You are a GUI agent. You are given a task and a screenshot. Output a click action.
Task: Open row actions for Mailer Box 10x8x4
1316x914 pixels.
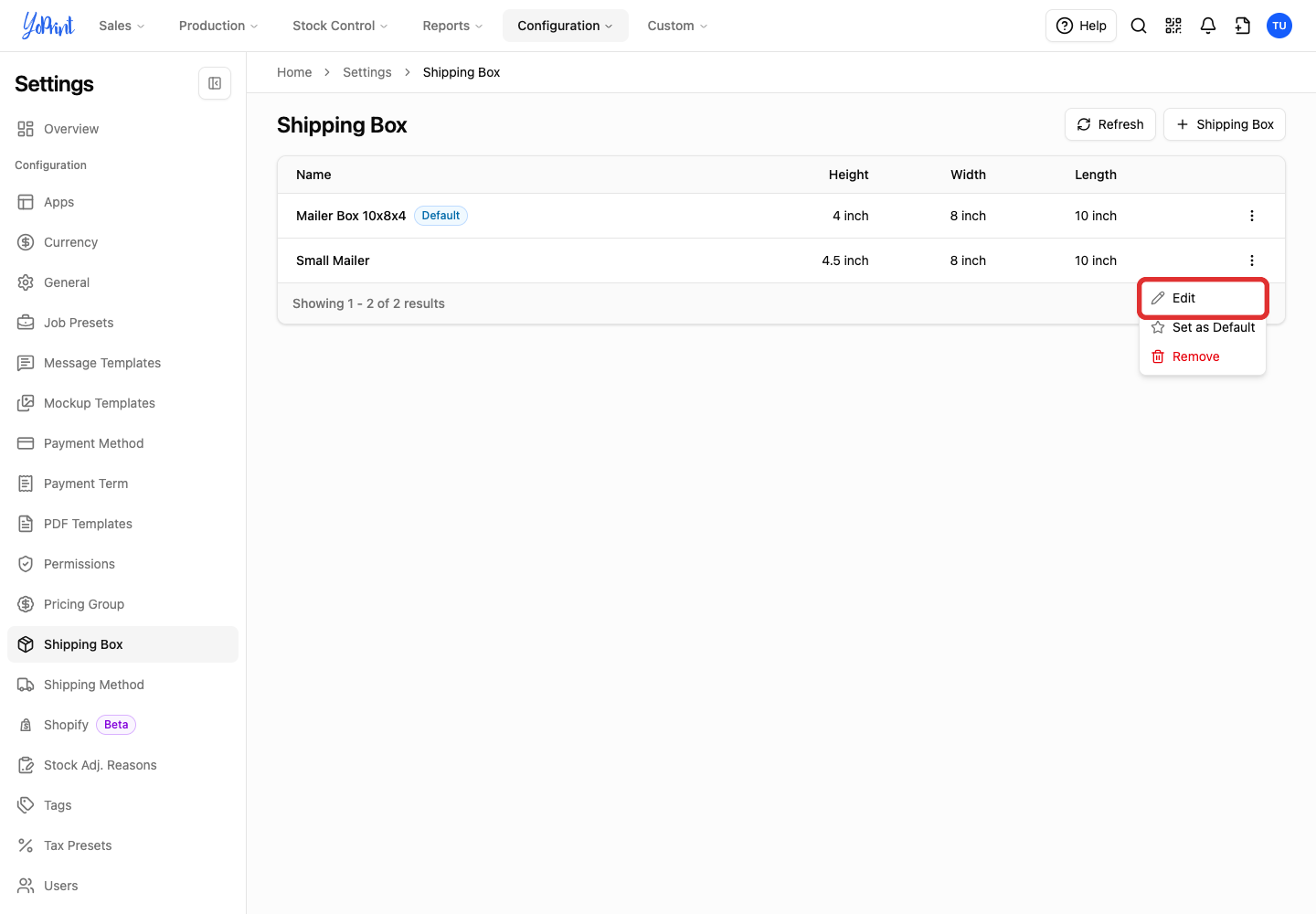(x=1252, y=216)
